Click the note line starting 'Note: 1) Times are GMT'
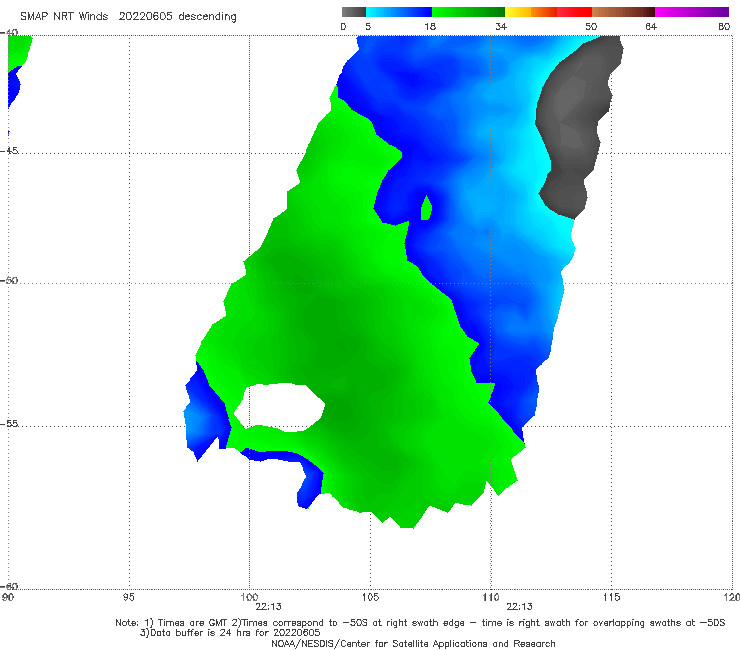 pyautogui.click(x=420, y=623)
